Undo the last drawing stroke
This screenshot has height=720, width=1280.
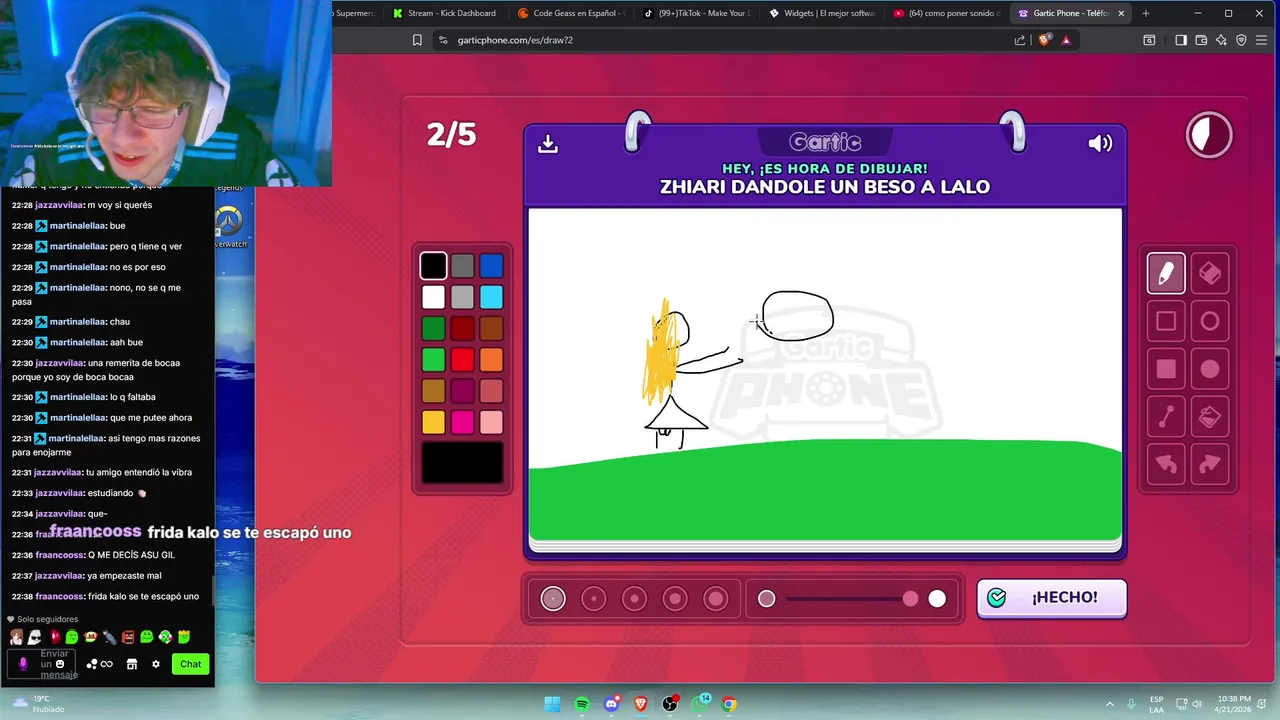1166,464
